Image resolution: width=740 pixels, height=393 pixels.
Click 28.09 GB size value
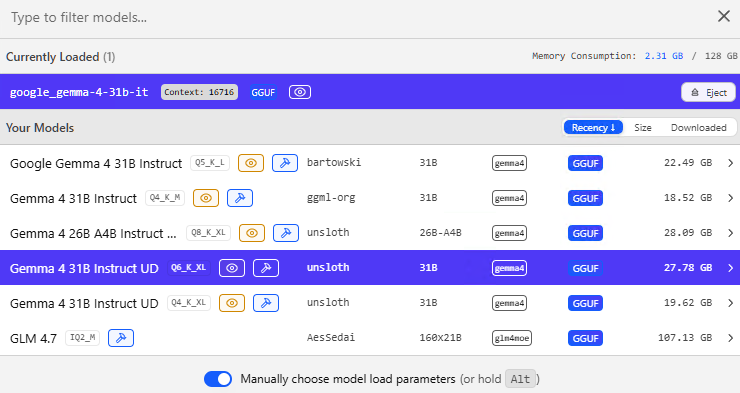pyautogui.click(x=688, y=233)
